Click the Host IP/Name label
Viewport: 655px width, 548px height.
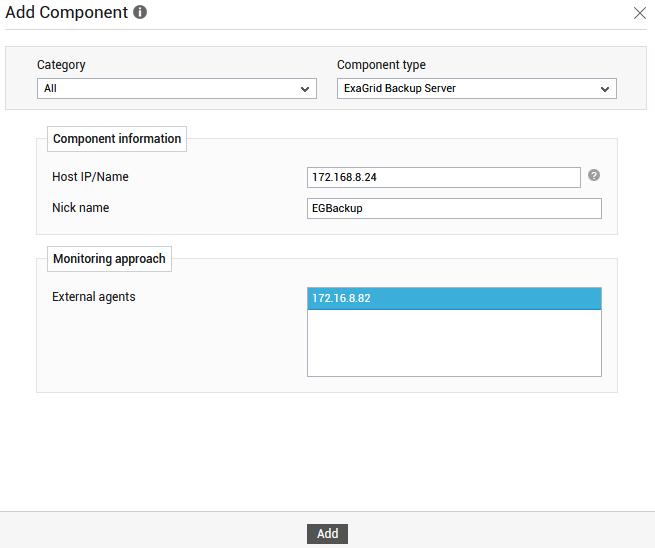[90, 177]
